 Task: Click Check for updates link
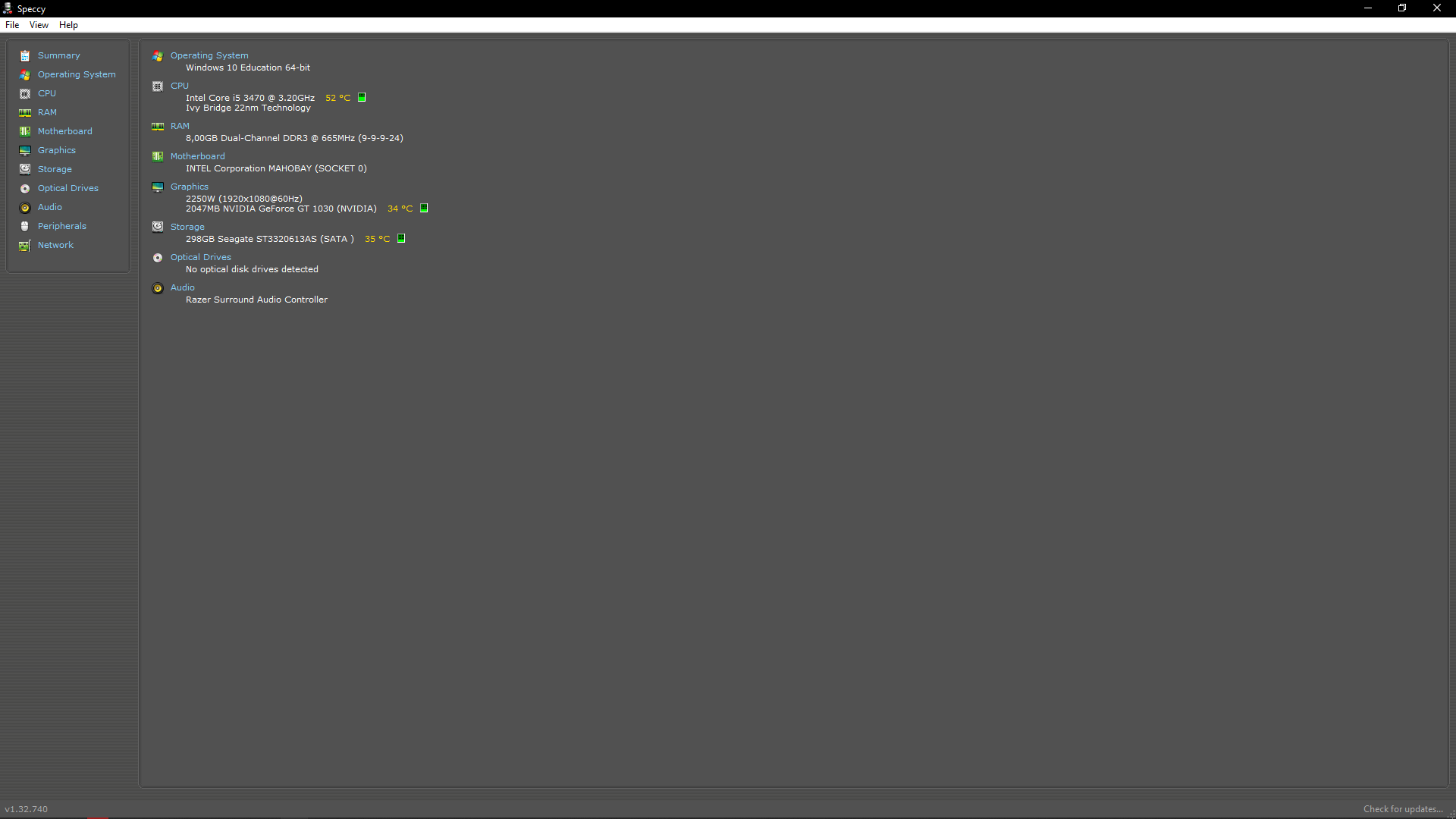(x=1402, y=809)
